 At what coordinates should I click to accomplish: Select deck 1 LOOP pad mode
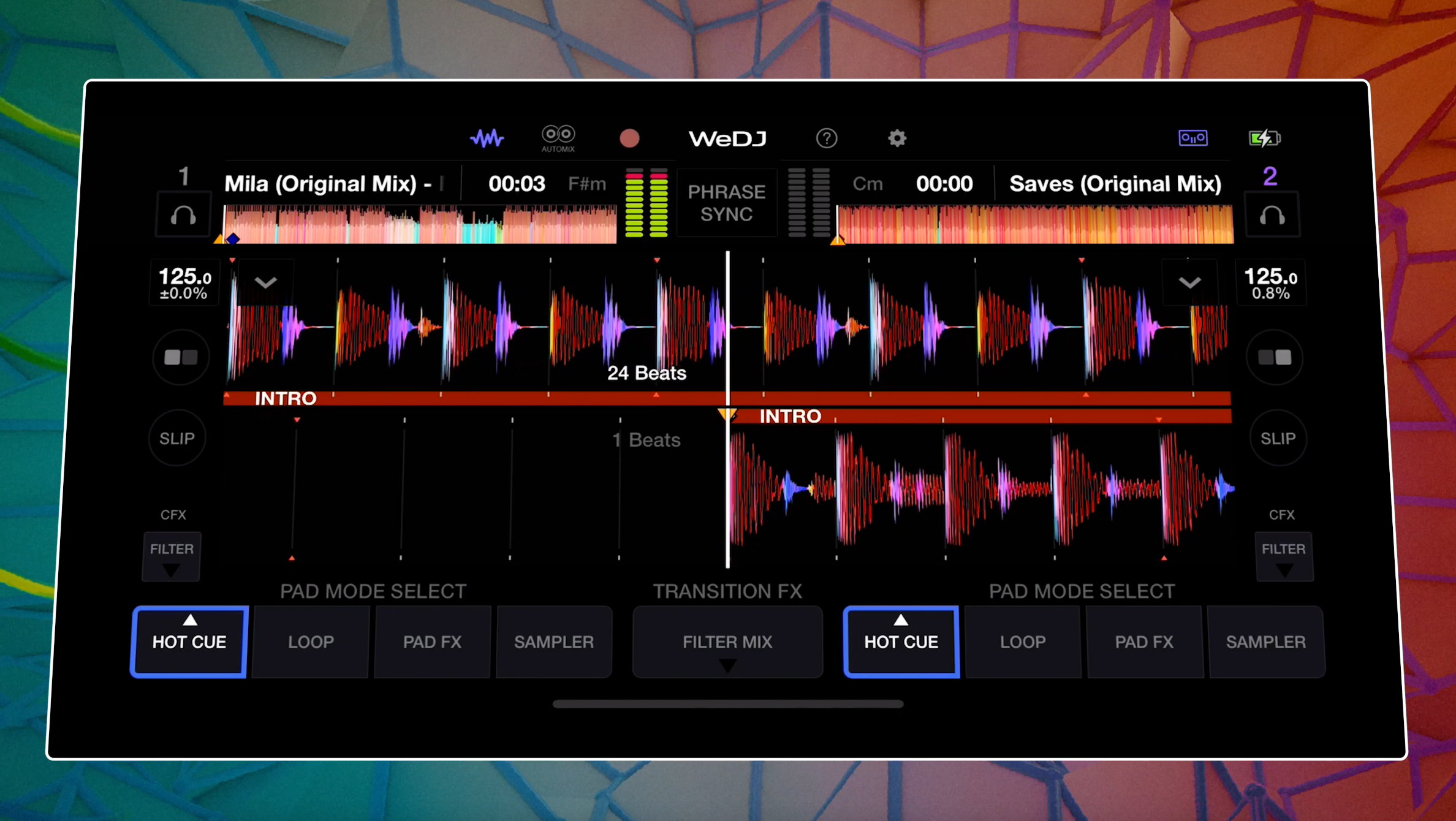[x=311, y=642]
